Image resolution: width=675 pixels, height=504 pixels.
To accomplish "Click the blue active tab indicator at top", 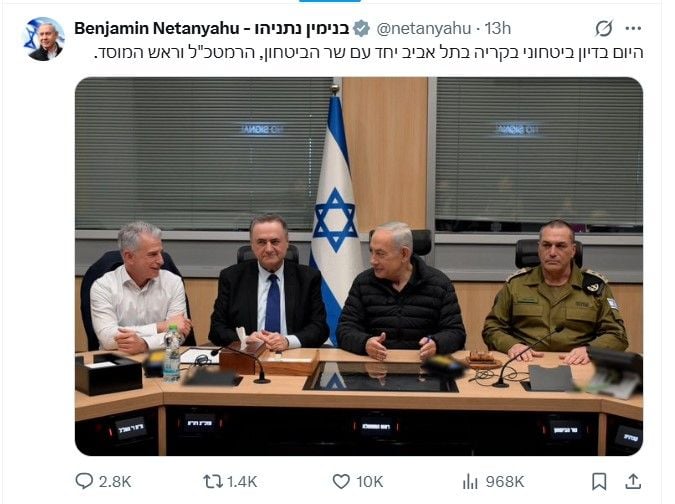I will (330, 1).
